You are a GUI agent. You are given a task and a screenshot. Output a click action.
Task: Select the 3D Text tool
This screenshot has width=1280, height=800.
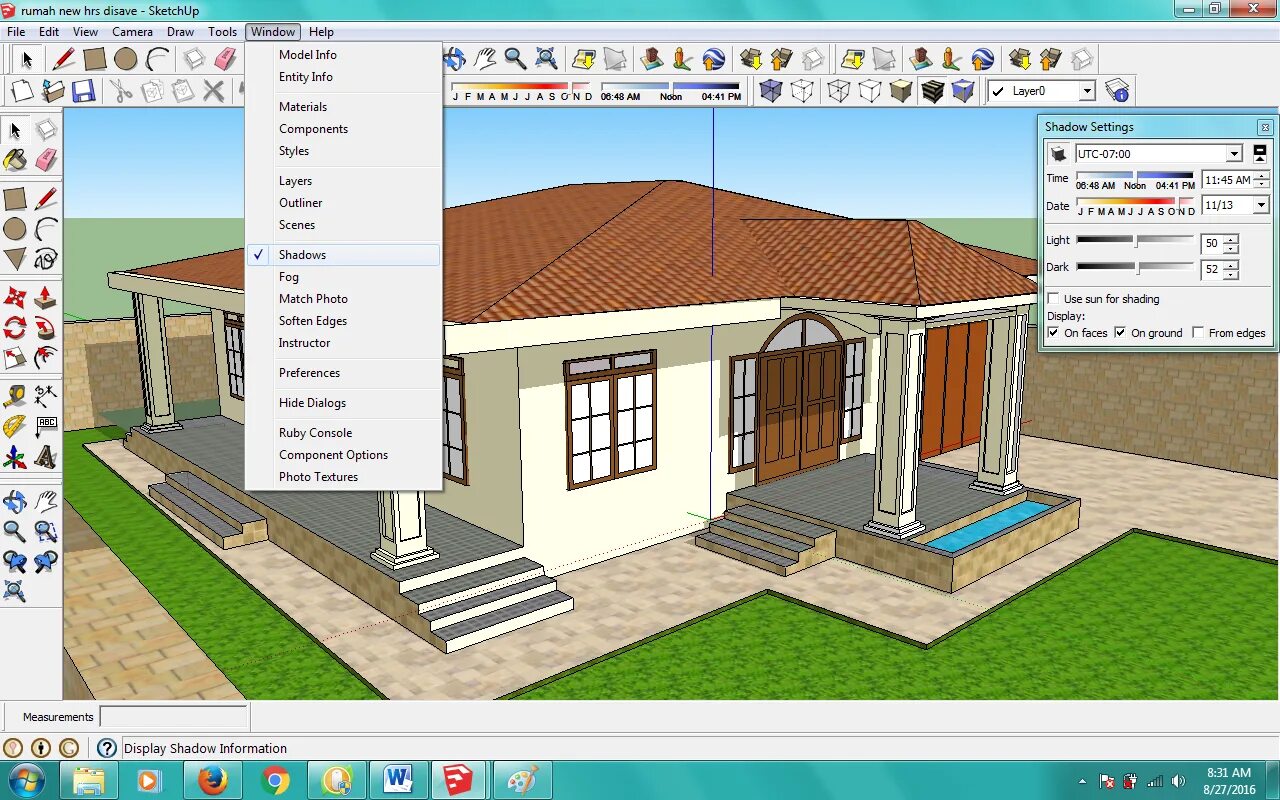coord(46,457)
